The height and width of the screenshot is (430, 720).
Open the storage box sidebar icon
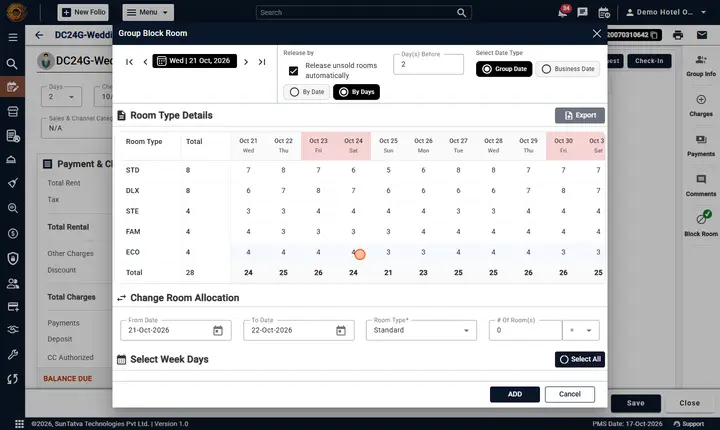coord(13,112)
